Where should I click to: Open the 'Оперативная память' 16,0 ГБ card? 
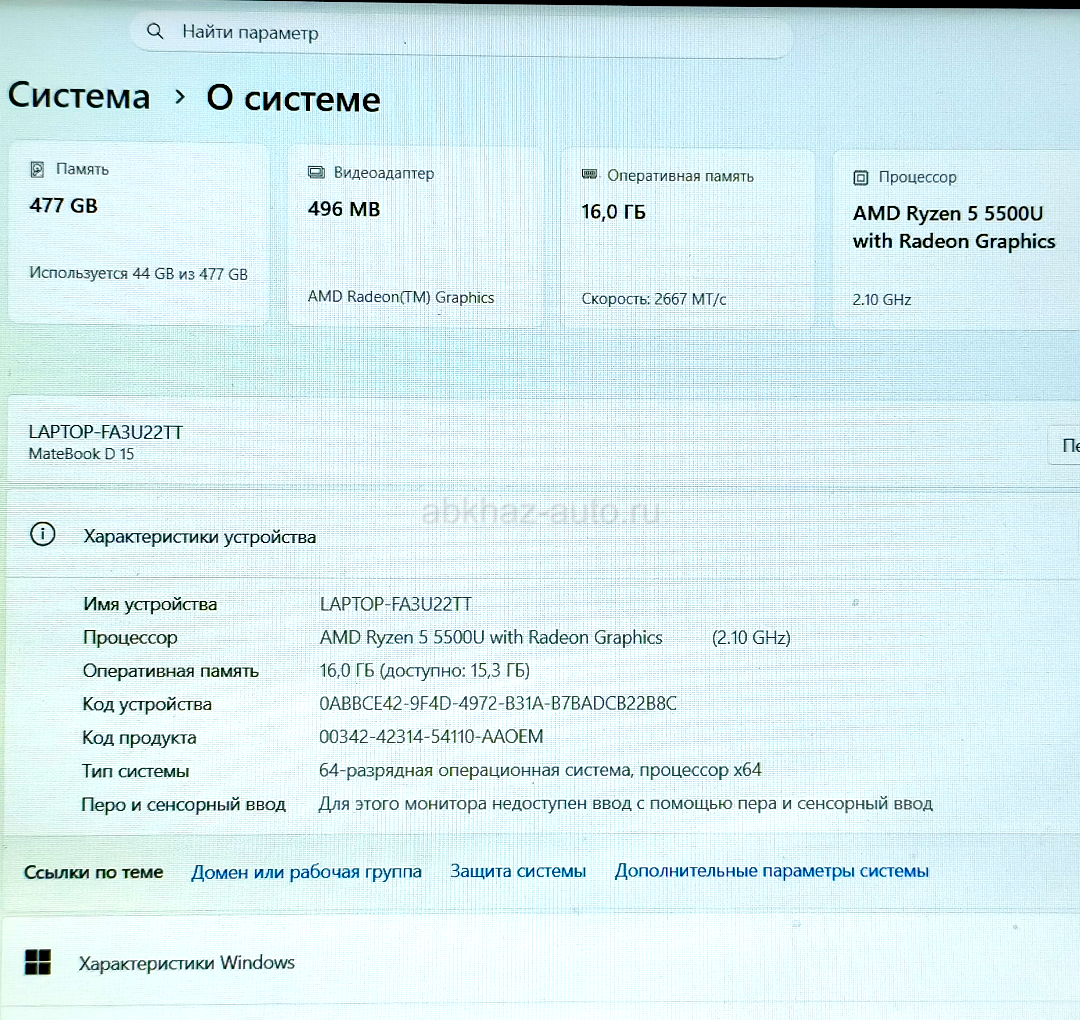(688, 238)
